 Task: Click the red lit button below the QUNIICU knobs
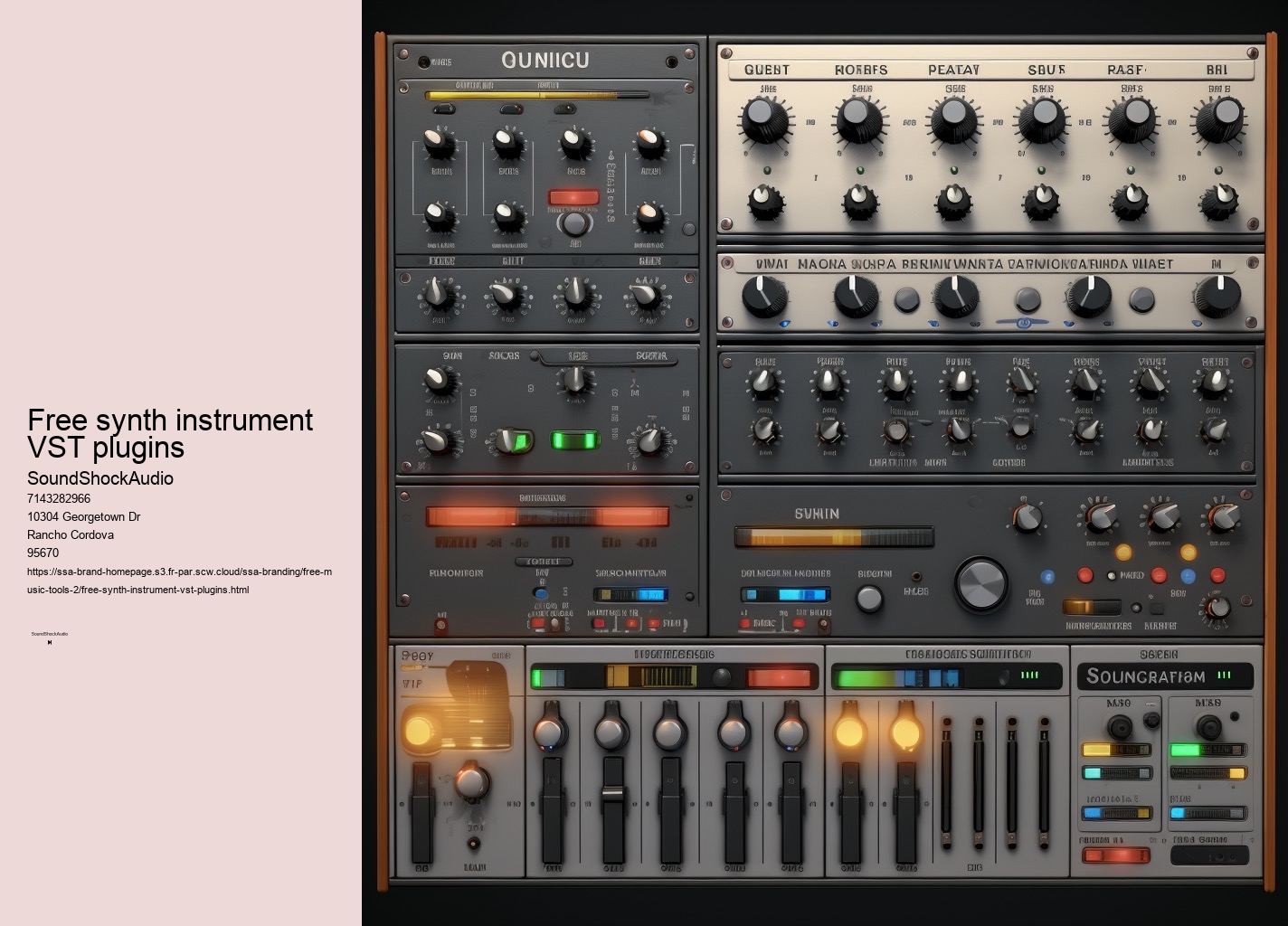click(573, 197)
